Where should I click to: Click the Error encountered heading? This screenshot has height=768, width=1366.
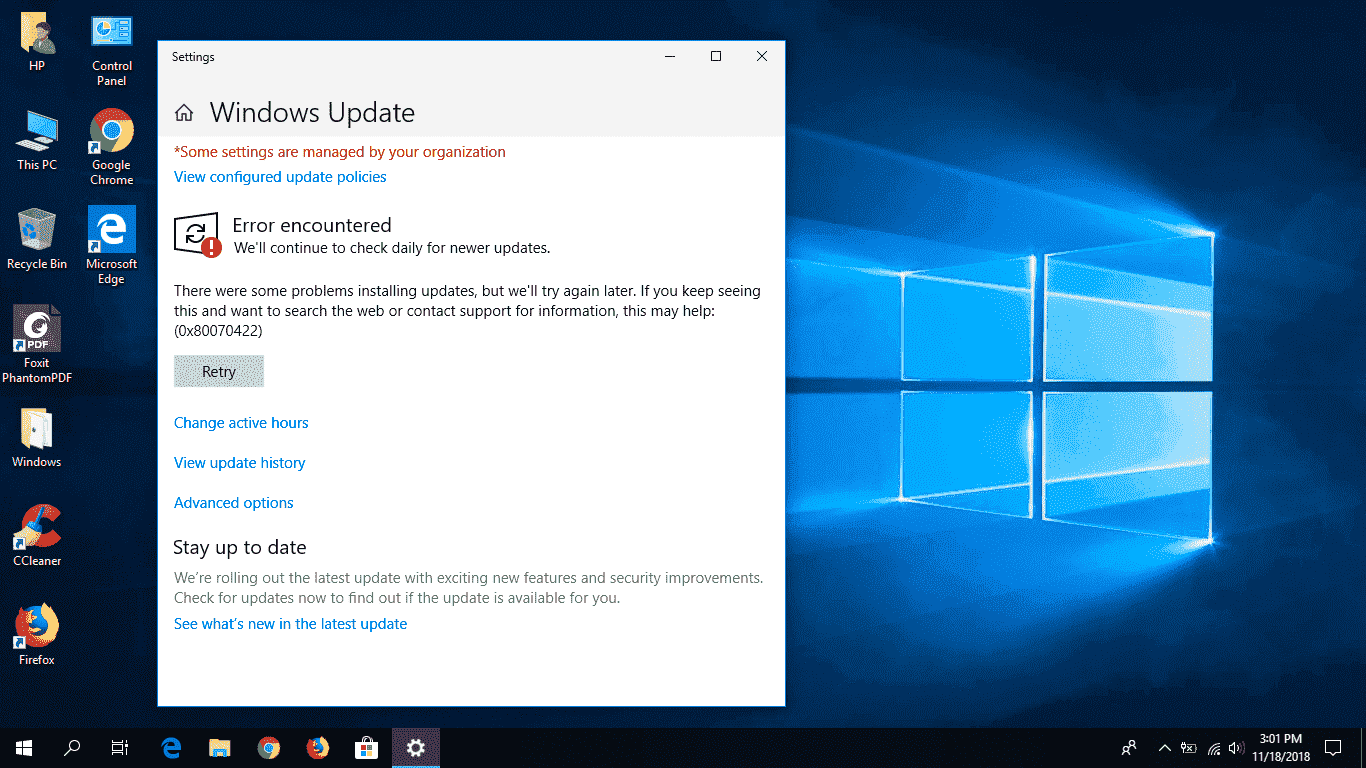pyautogui.click(x=312, y=226)
